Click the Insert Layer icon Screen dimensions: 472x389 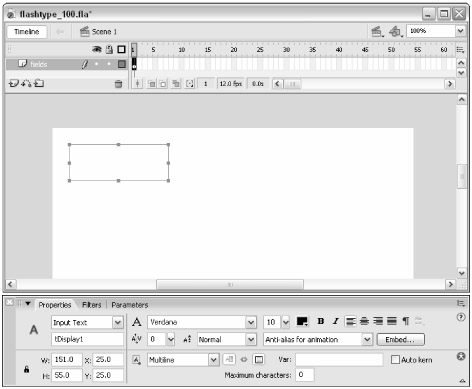point(13,83)
